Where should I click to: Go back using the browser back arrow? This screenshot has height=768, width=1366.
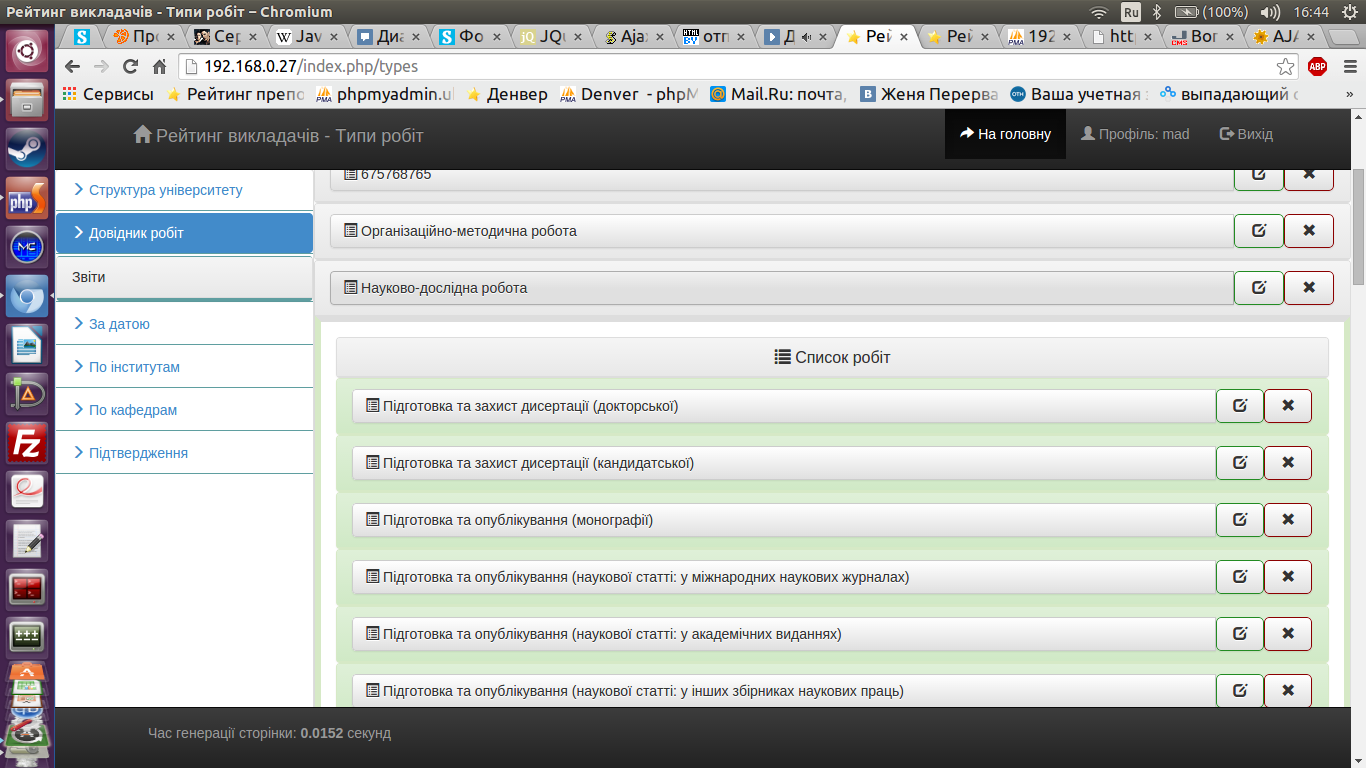pyautogui.click(x=72, y=67)
